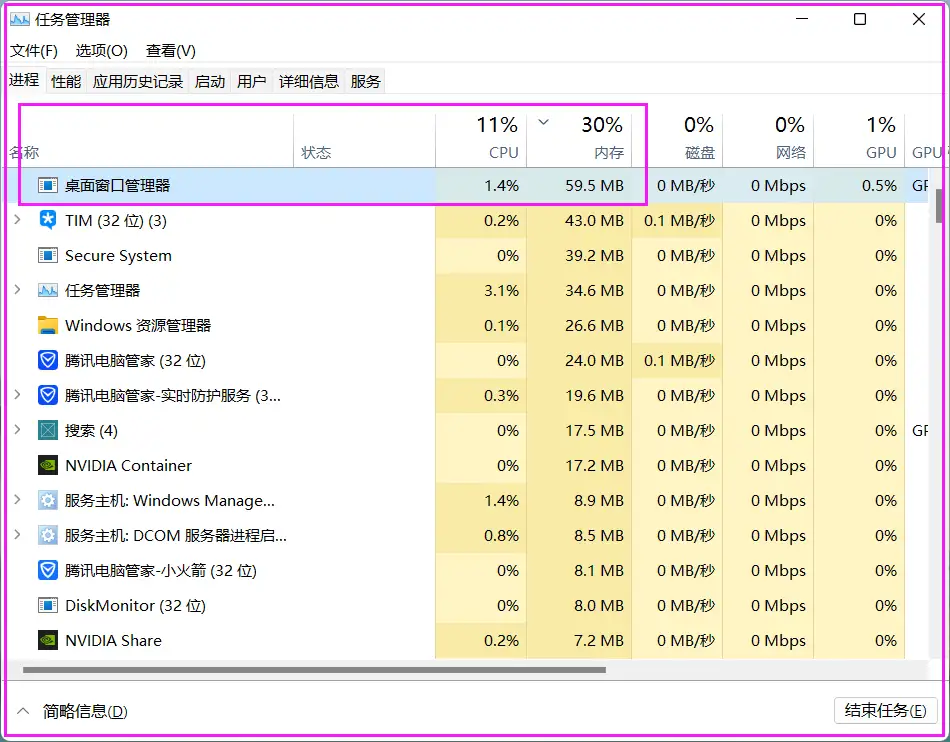Viewport: 950px width, 742px height.
Task: Click the DCOM 服务器进程启 gear icon
Action: [48, 535]
